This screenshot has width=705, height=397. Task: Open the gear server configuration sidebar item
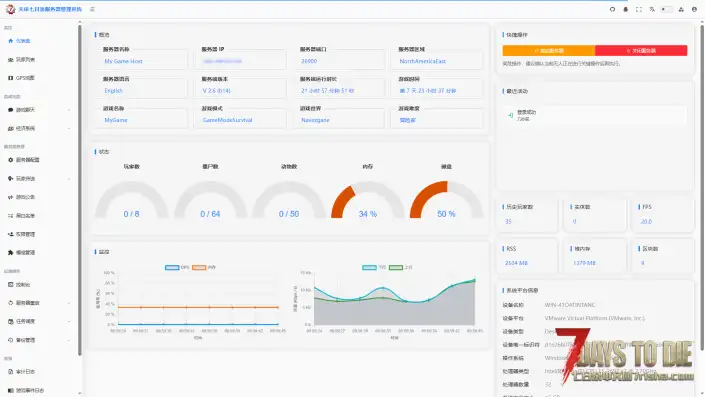[x=23, y=160]
